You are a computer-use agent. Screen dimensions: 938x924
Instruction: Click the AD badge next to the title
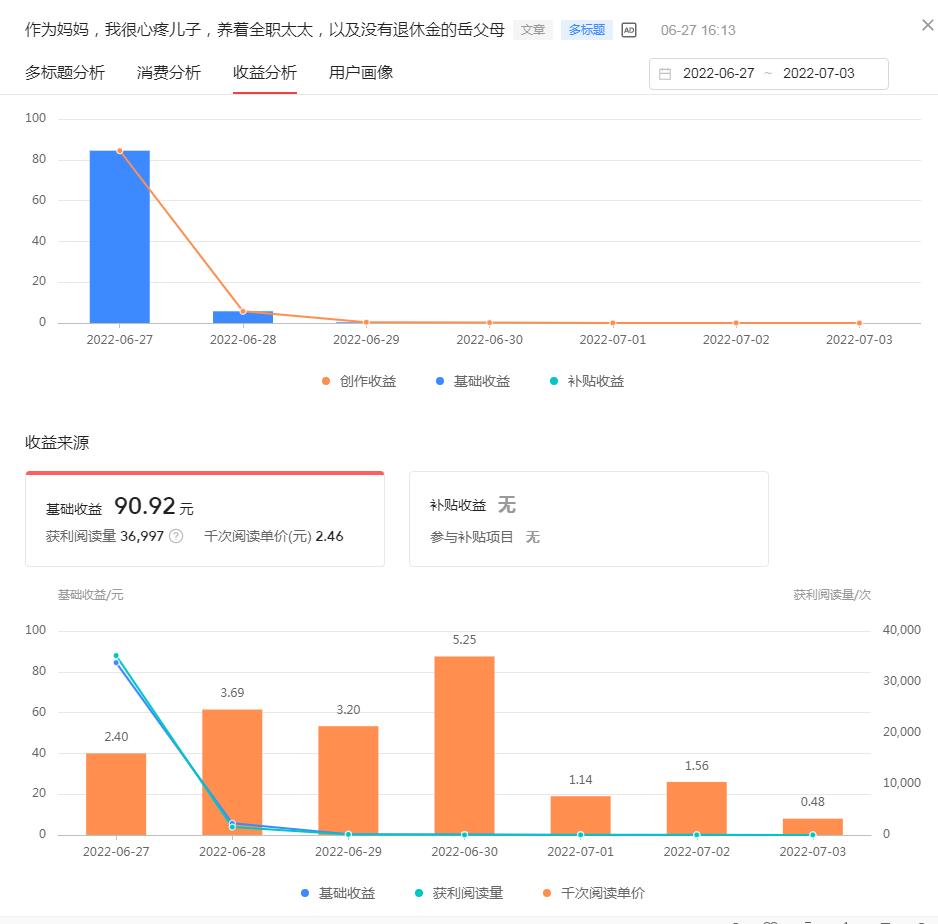tap(629, 29)
